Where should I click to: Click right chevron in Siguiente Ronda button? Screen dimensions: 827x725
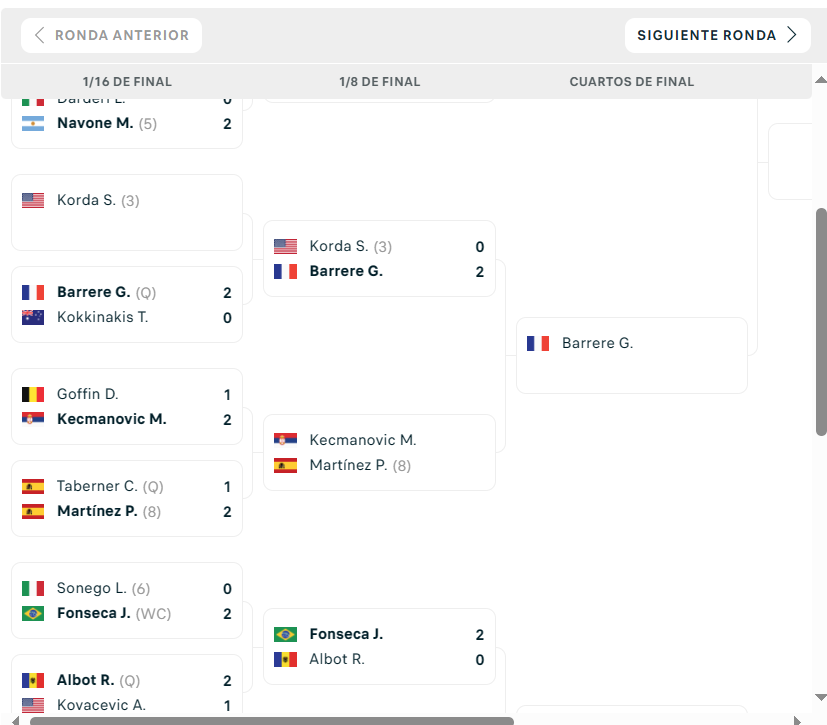(792, 35)
